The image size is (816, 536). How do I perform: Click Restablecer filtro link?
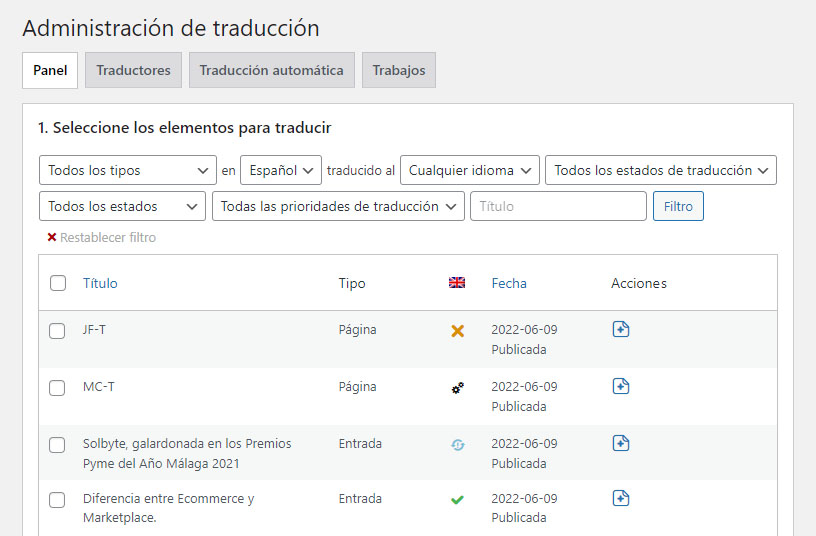(x=108, y=238)
